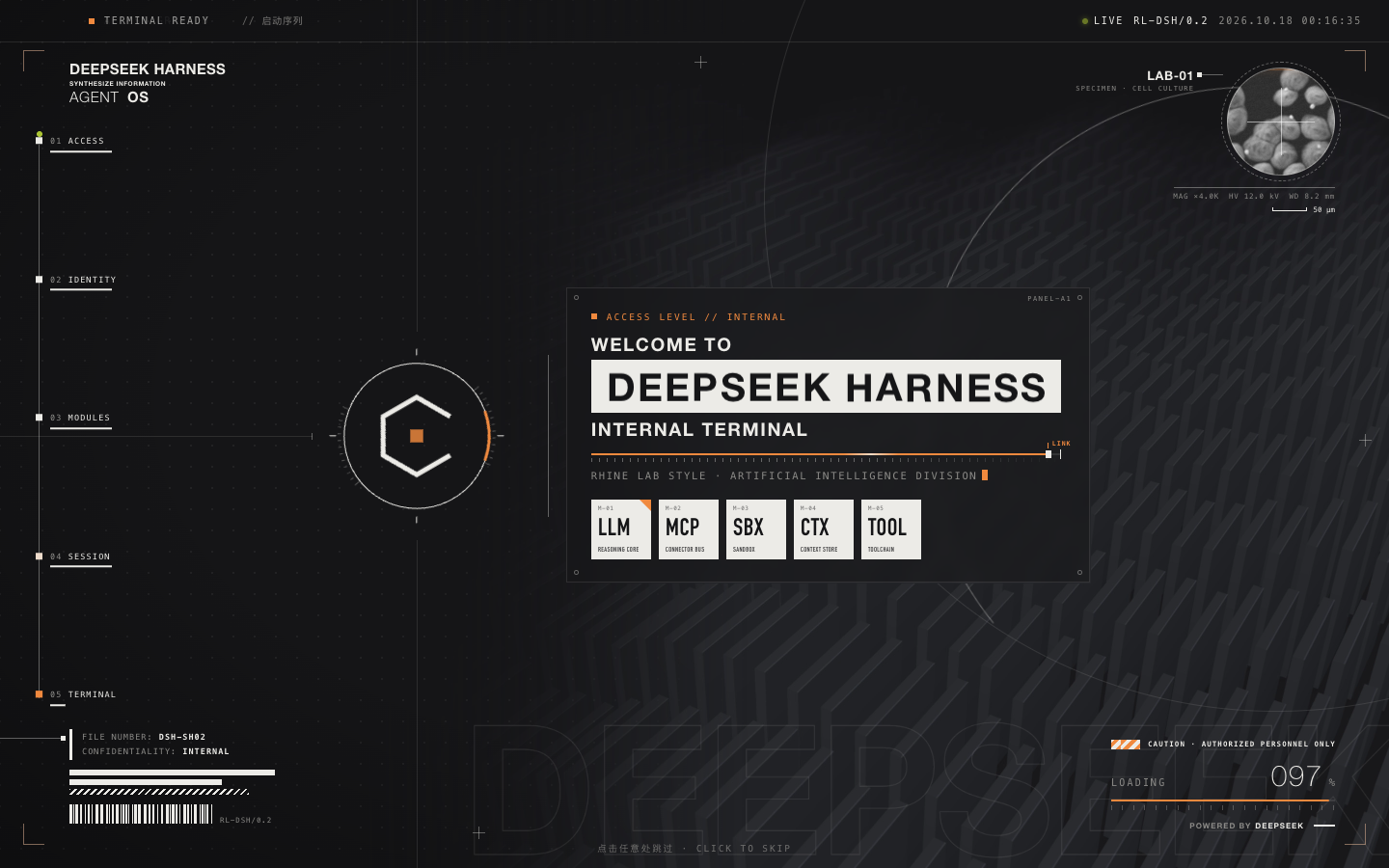Click the LAB-01 specimen label
The width and height of the screenshot is (1389, 868).
(1170, 75)
